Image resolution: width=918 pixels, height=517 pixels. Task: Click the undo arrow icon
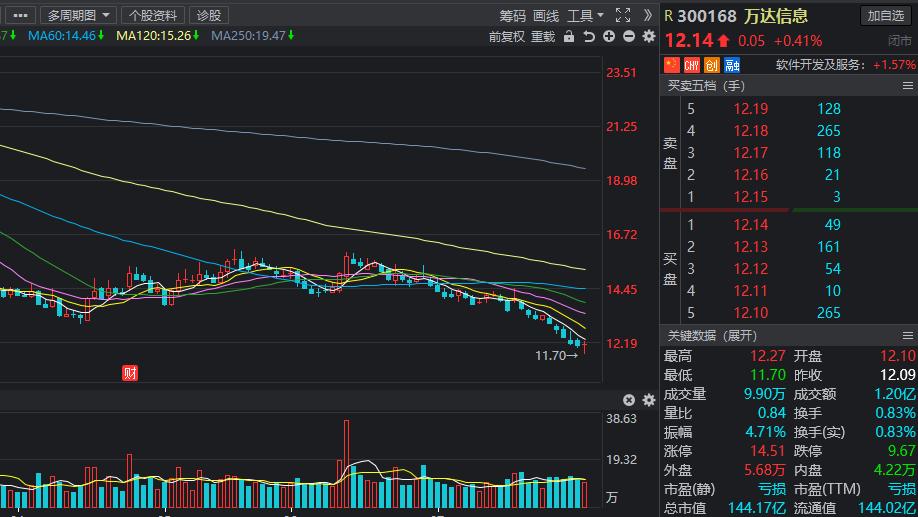click(589, 36)
